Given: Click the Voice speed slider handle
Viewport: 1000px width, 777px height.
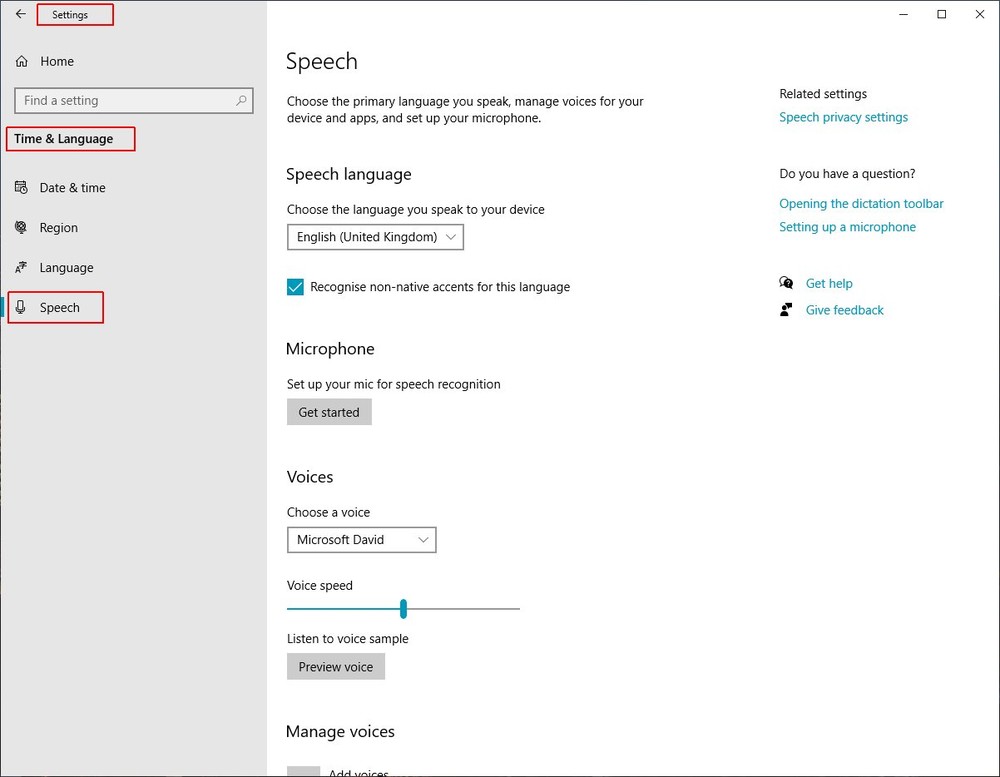Looking at the screenshot, I should (x=403, y=609).
